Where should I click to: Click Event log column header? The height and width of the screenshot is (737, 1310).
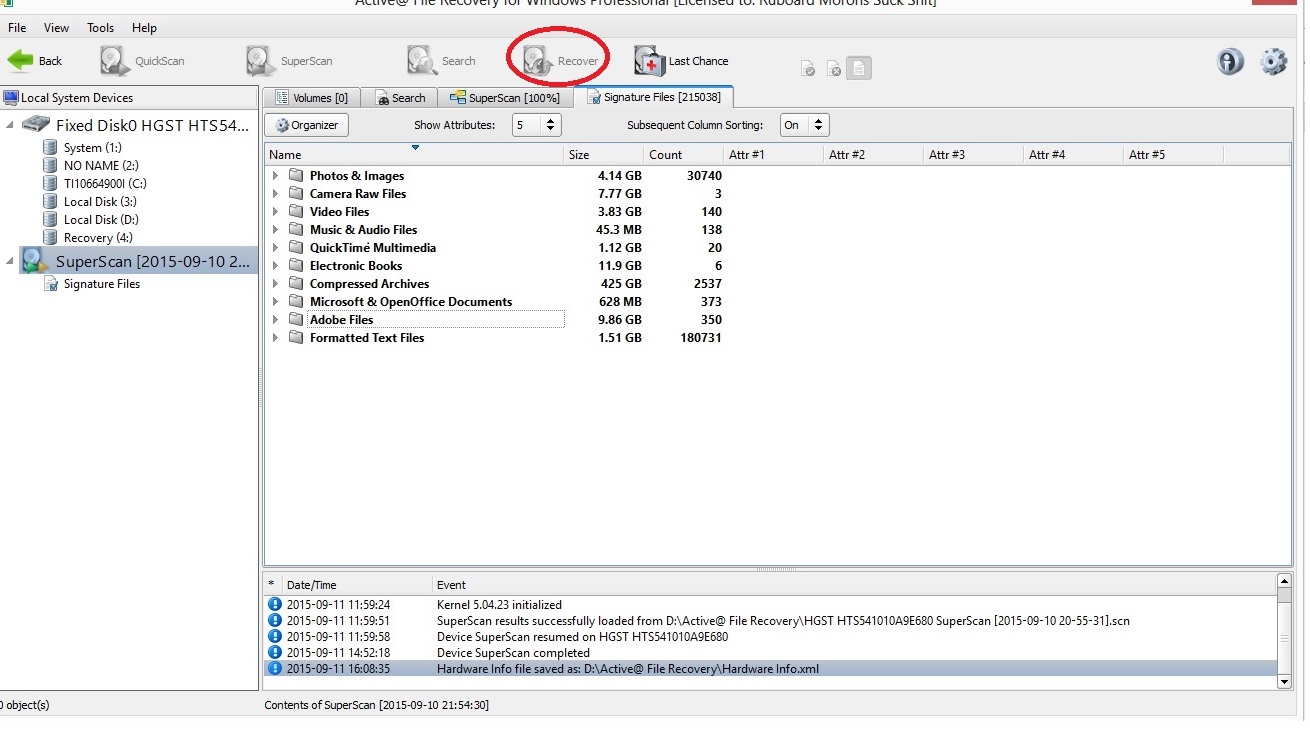pyautogui.click(x=854, y=585)
